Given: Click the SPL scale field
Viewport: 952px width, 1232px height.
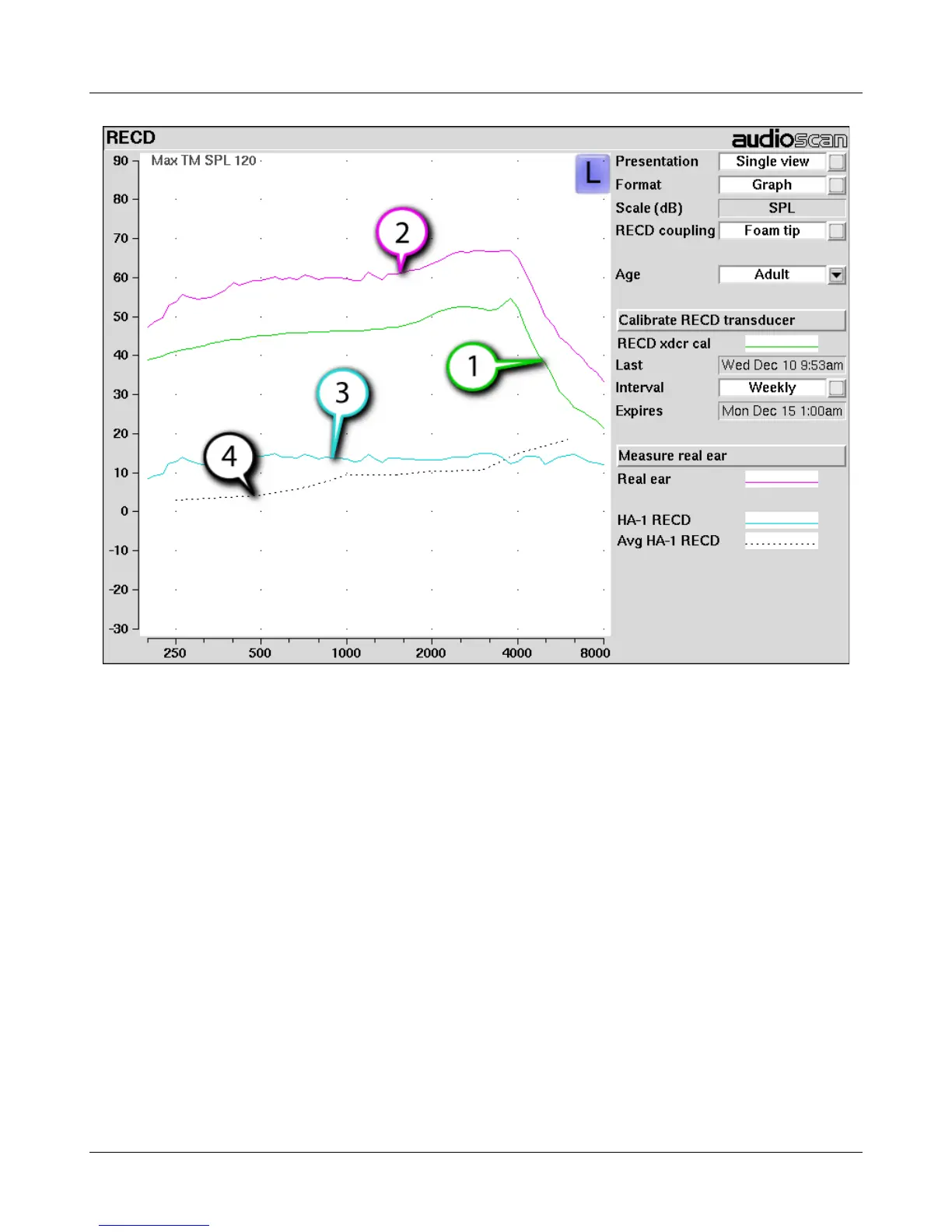Looking at the screenshot, I should [782, 208].
